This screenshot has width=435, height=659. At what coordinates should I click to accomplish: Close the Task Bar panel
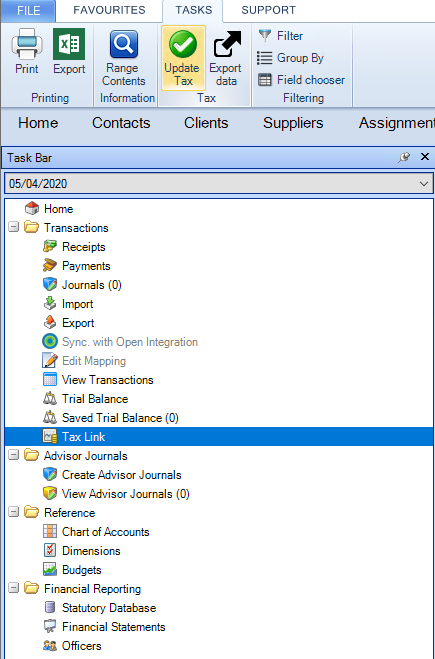click(x=424, y=157)
